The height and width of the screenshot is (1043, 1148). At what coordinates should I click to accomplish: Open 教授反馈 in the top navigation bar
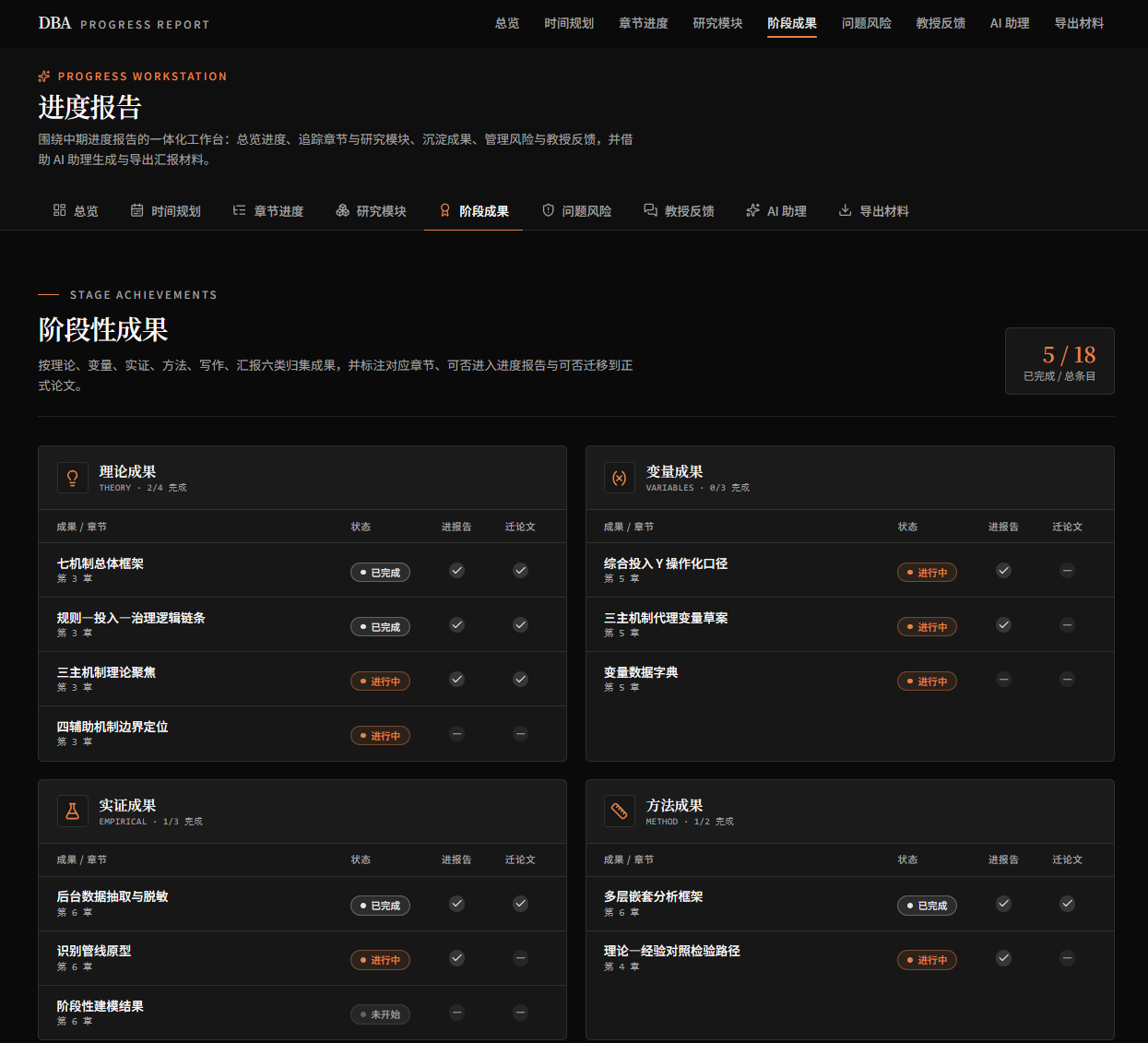click(x=941, y=23)
